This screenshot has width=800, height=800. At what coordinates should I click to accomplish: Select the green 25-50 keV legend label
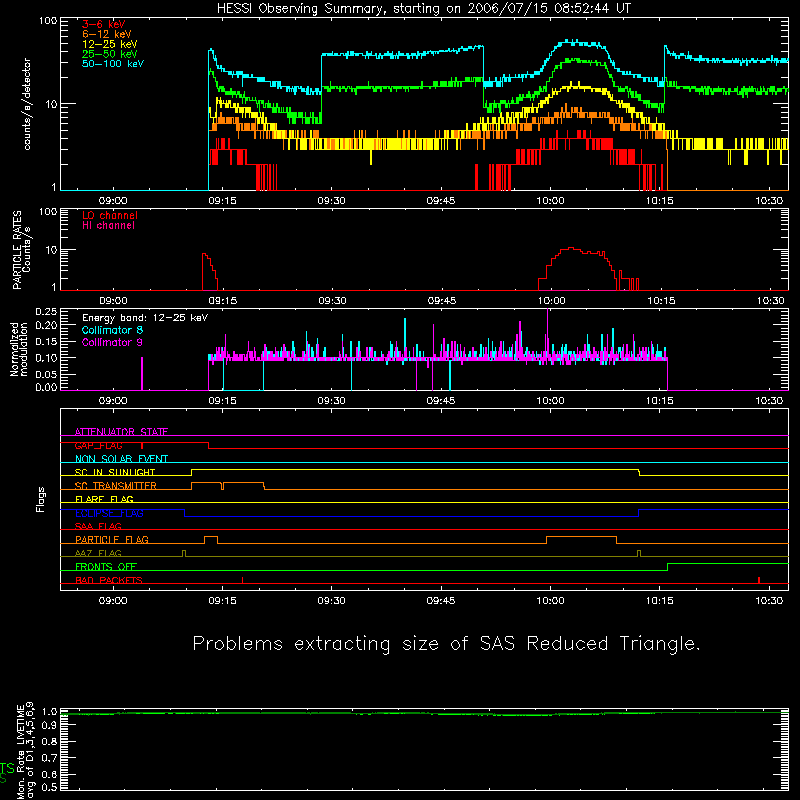tap(109, 54)
